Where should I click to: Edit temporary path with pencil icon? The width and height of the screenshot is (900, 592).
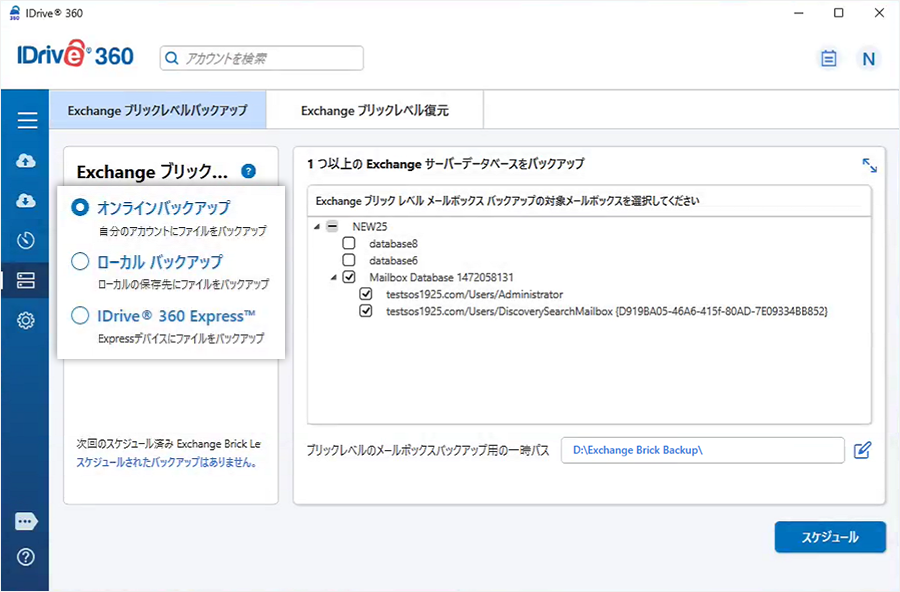coord(863,450)
